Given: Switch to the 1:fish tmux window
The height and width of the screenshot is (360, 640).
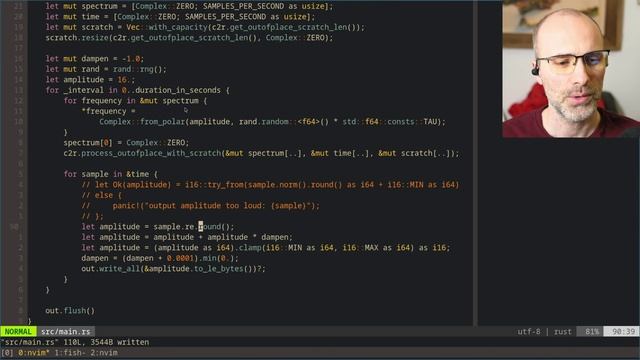Looking at the screenshot, I should point(70,353).
